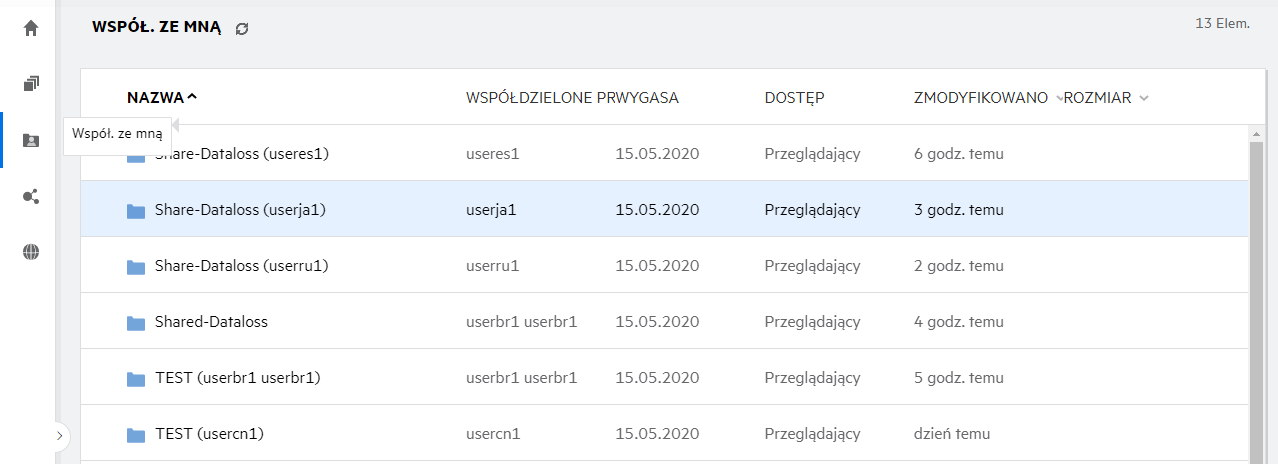This screenshot has height=464, width=1278.
Task: Refresh the Współ. ze mną list
Action: tap(242, 29)
